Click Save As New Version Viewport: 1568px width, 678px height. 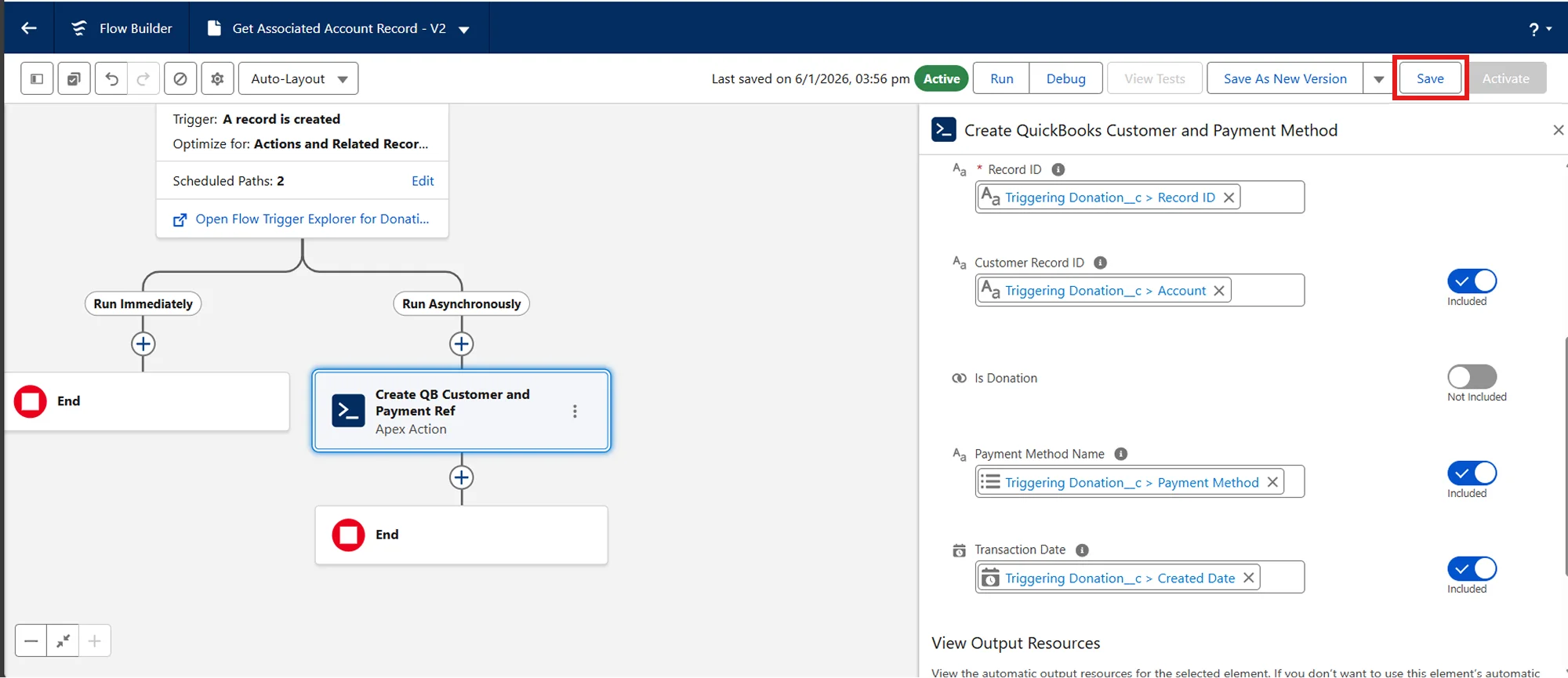coord(1285,78)
